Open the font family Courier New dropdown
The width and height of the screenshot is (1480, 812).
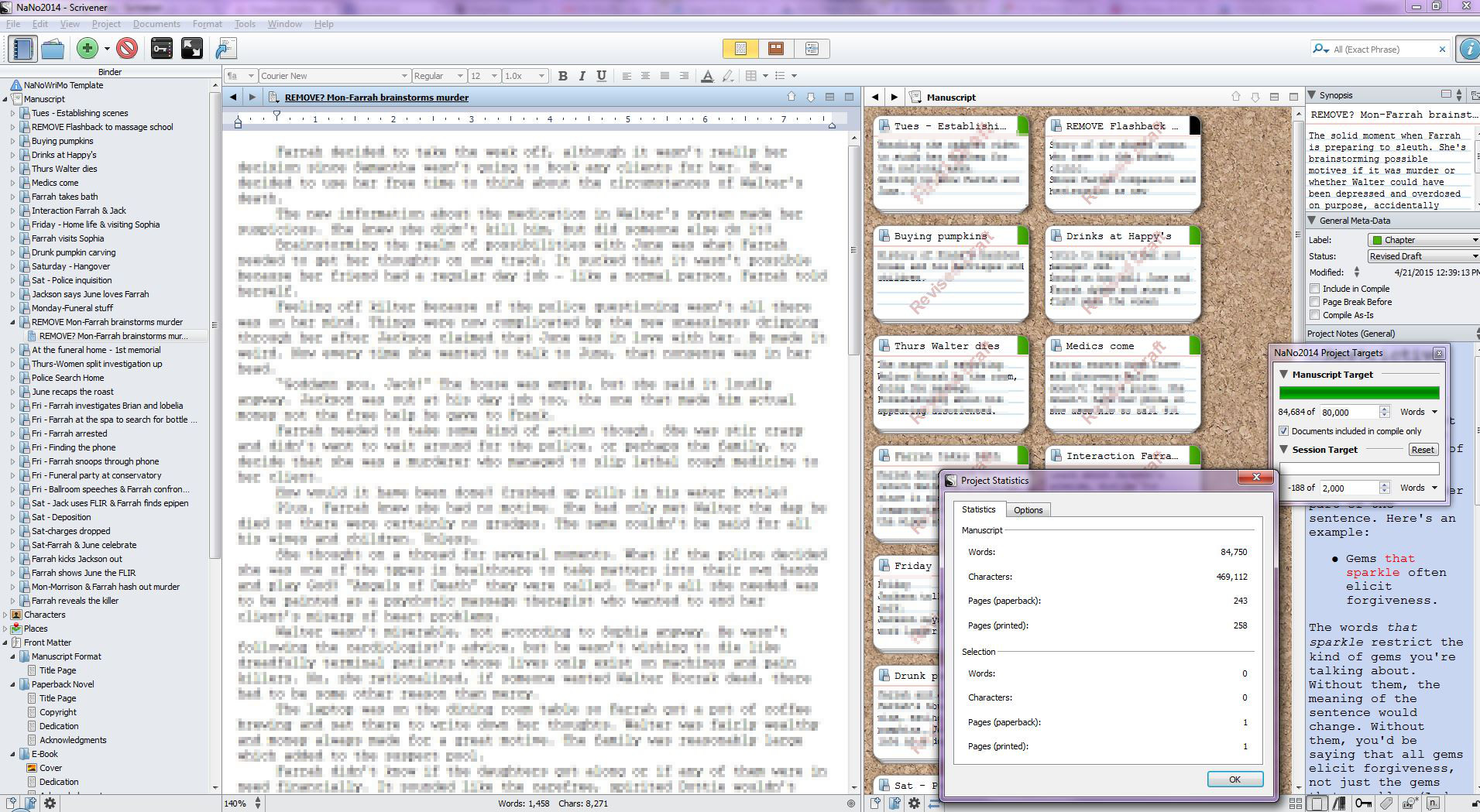(334, 76)
